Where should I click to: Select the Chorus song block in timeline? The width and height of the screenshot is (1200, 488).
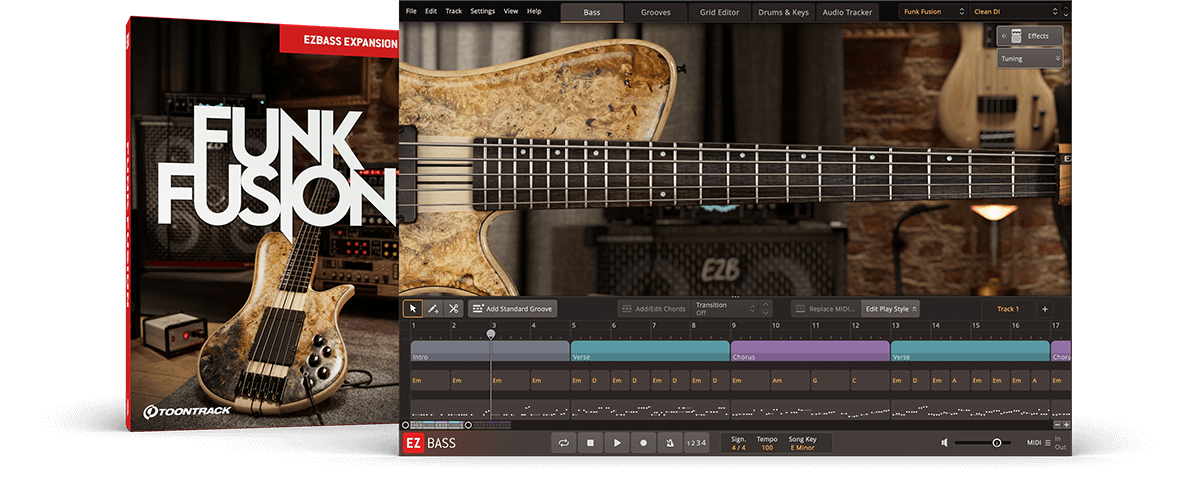click(810, 351)
